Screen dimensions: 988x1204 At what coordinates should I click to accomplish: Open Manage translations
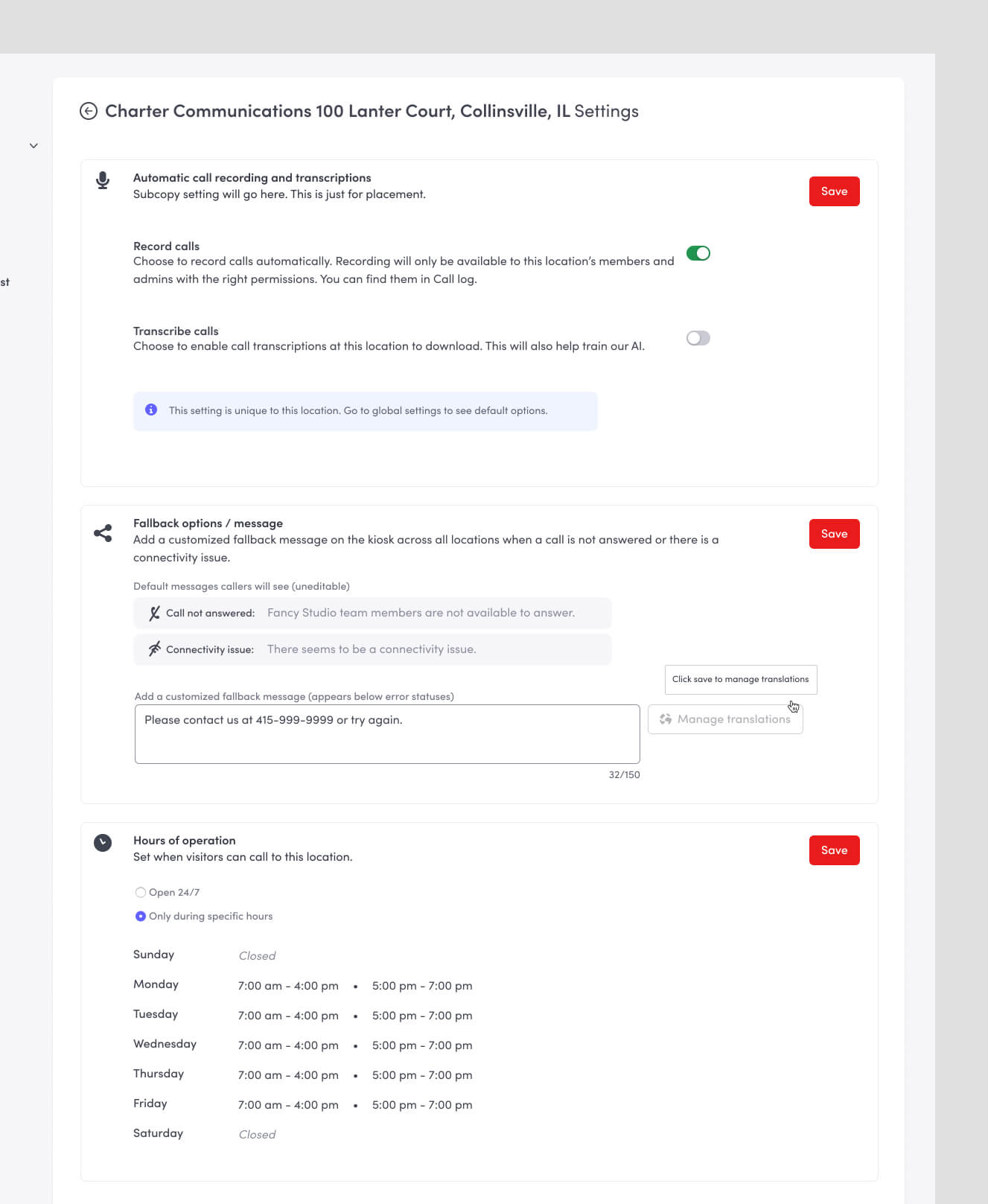click(725, 719)
